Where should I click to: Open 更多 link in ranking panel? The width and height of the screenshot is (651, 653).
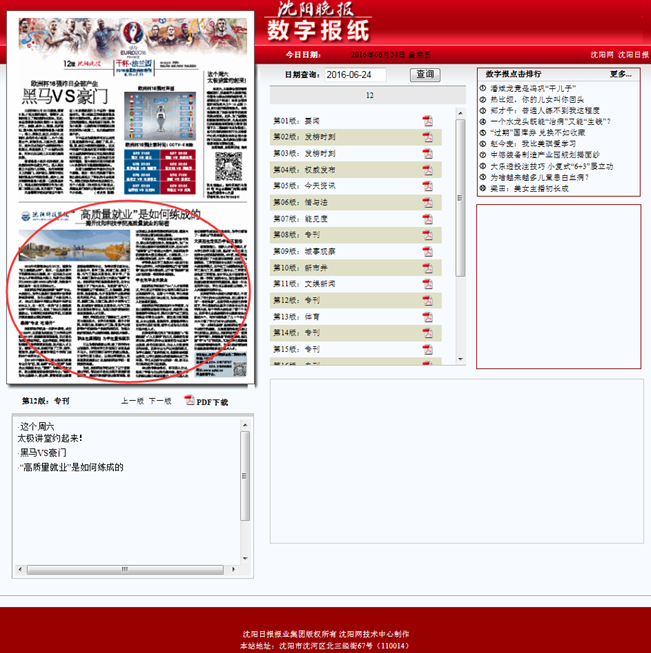click(620, 74)
